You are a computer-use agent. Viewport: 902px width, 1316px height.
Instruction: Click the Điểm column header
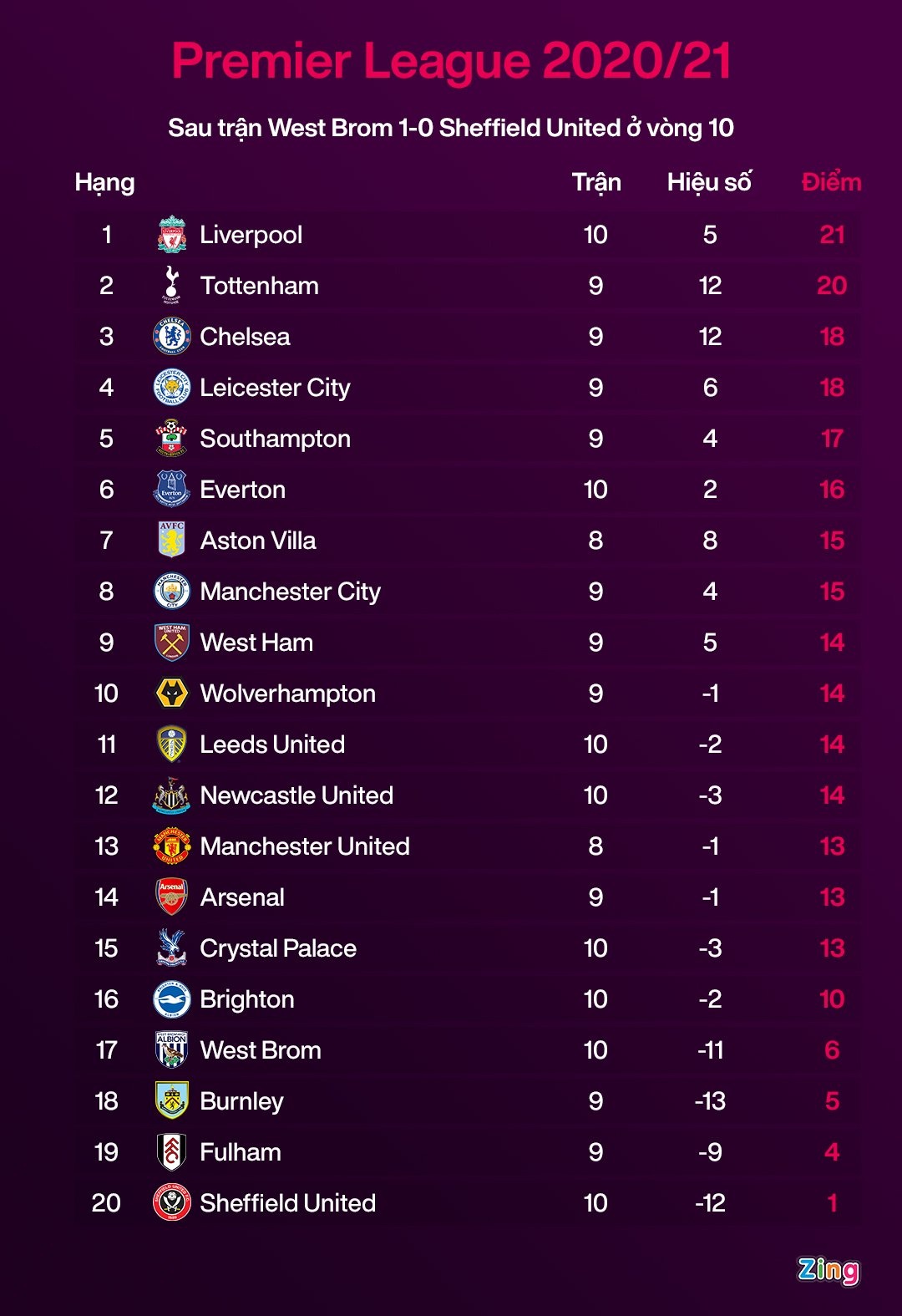click(831, 182)
